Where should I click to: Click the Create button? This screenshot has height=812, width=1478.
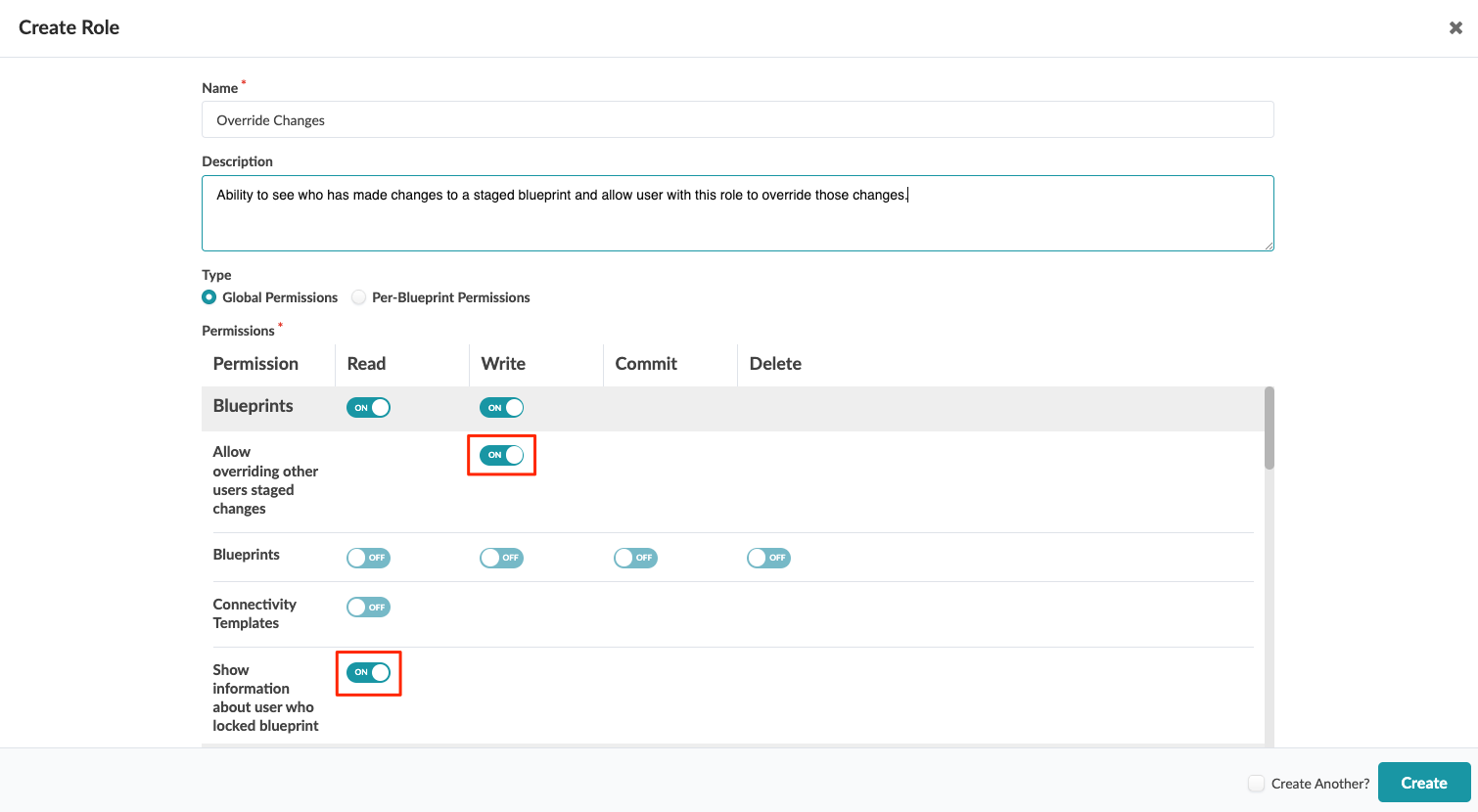pos(1423,783)
